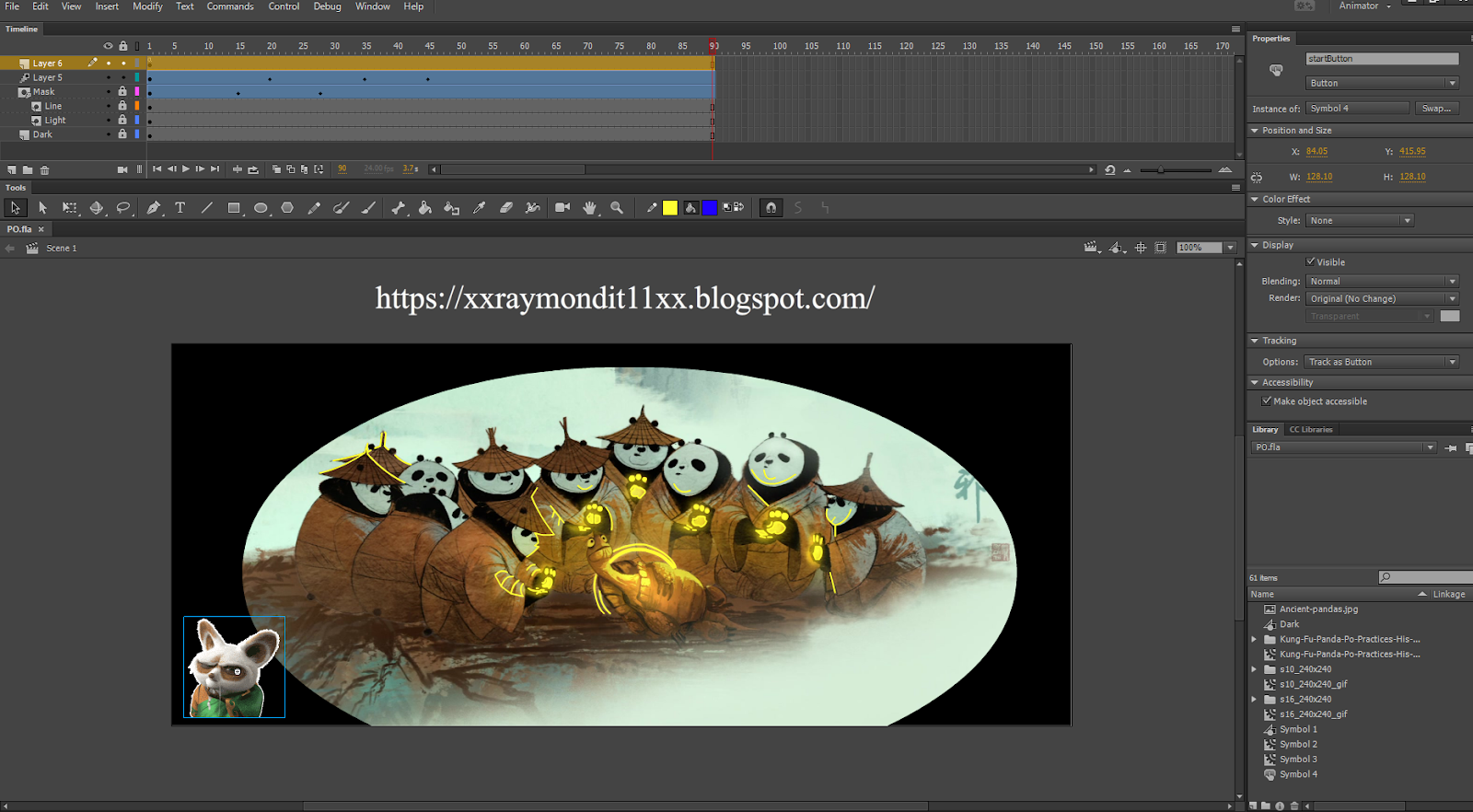Select the Paint Bucket tool
The height and width of the screenshot is (812, 1473).
[x=424, y=208]
